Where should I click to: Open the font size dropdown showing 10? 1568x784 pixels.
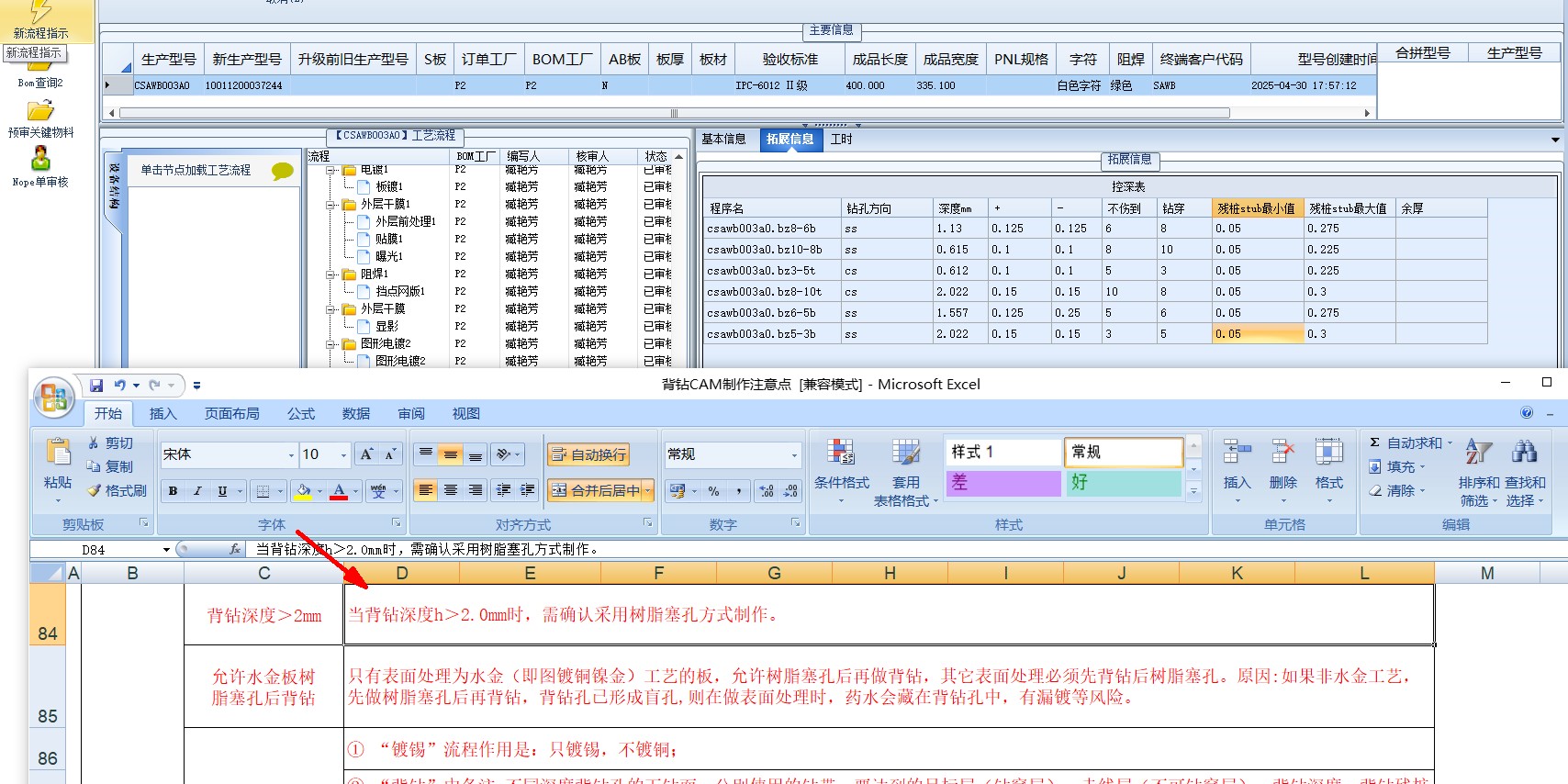[x=344, y=454]
